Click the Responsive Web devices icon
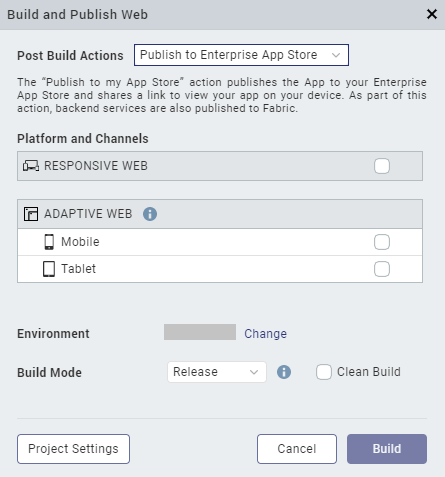Image resolution: width=445 pixels, height=477 pixels. pyautogui.click(x=31, y=166)
